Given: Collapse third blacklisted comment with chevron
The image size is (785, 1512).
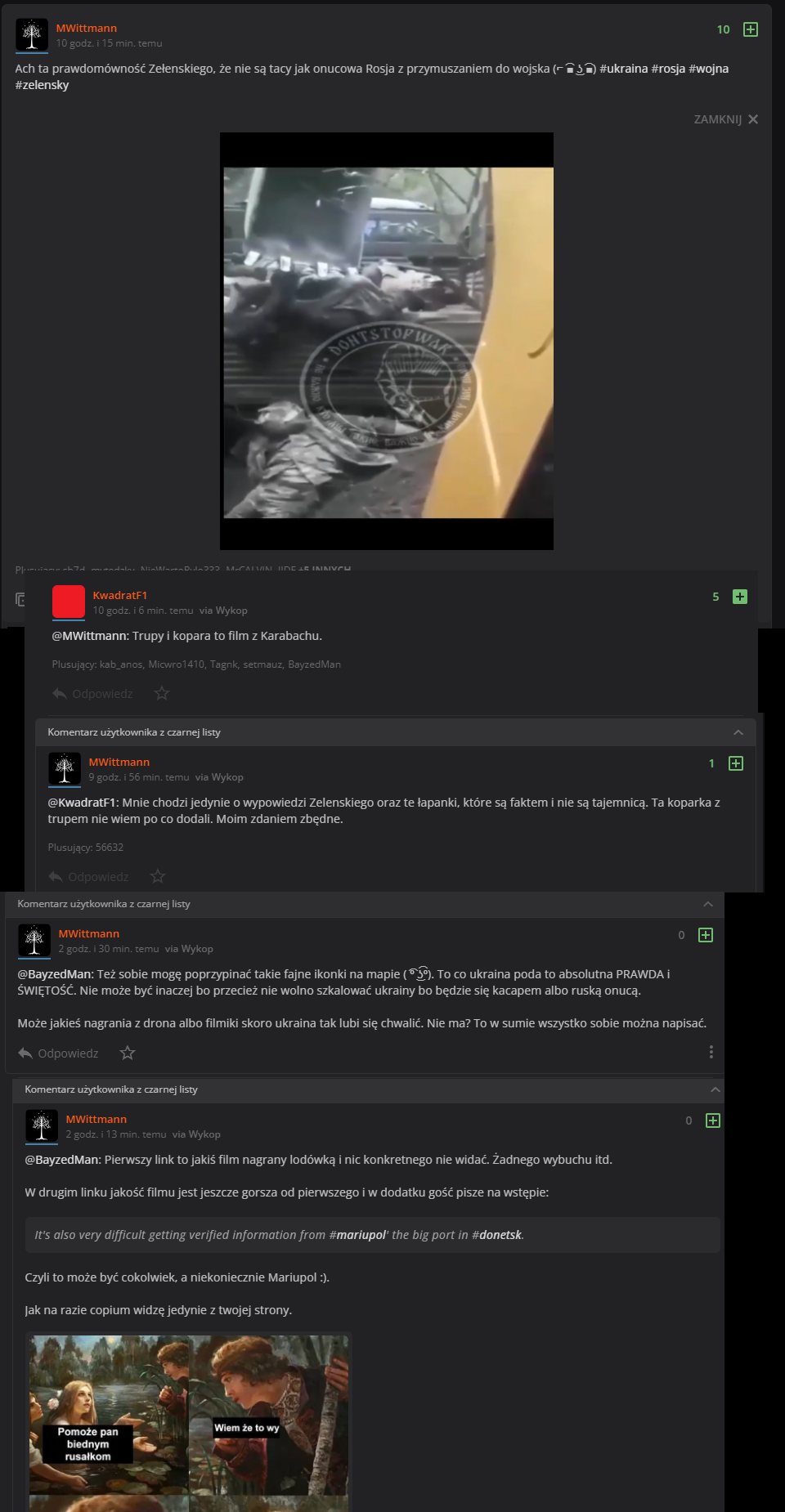Looking at the screenshot, I should pos(715,1089).
